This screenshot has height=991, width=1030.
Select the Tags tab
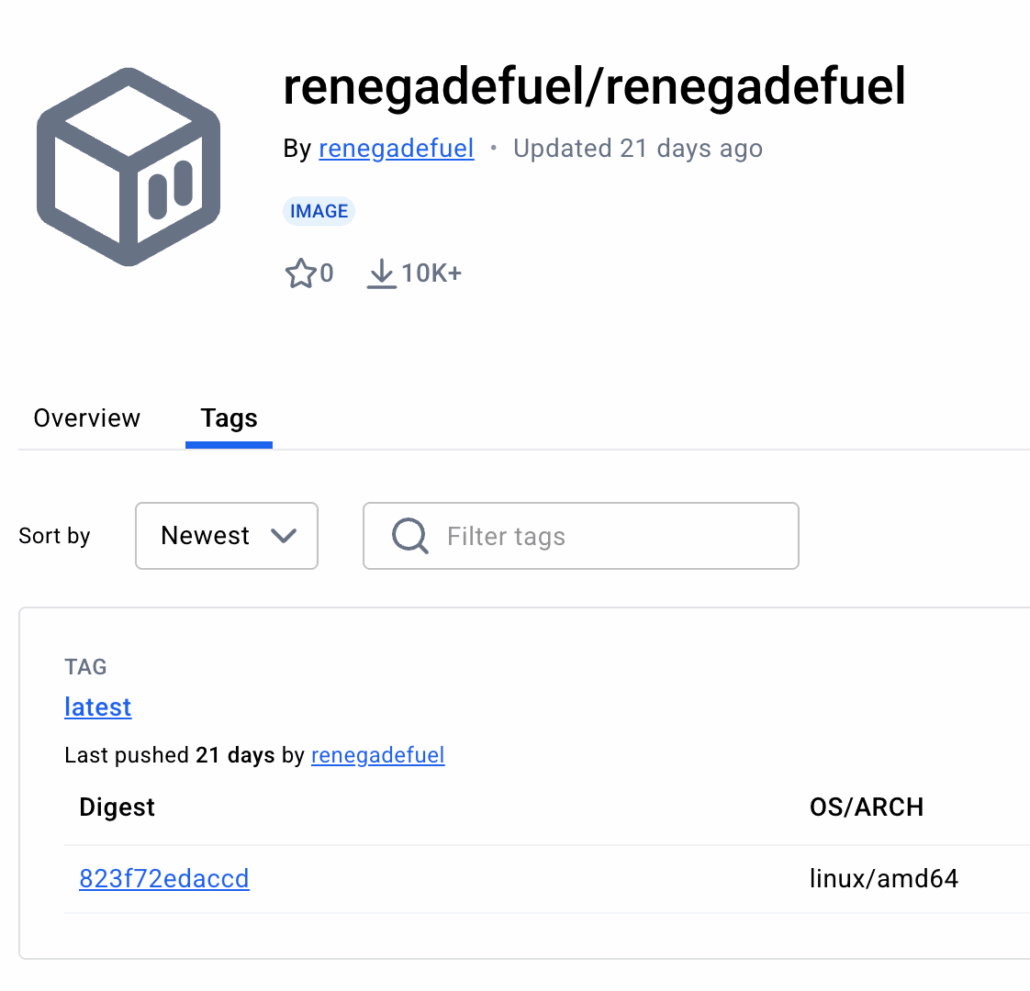click(229, 418)
